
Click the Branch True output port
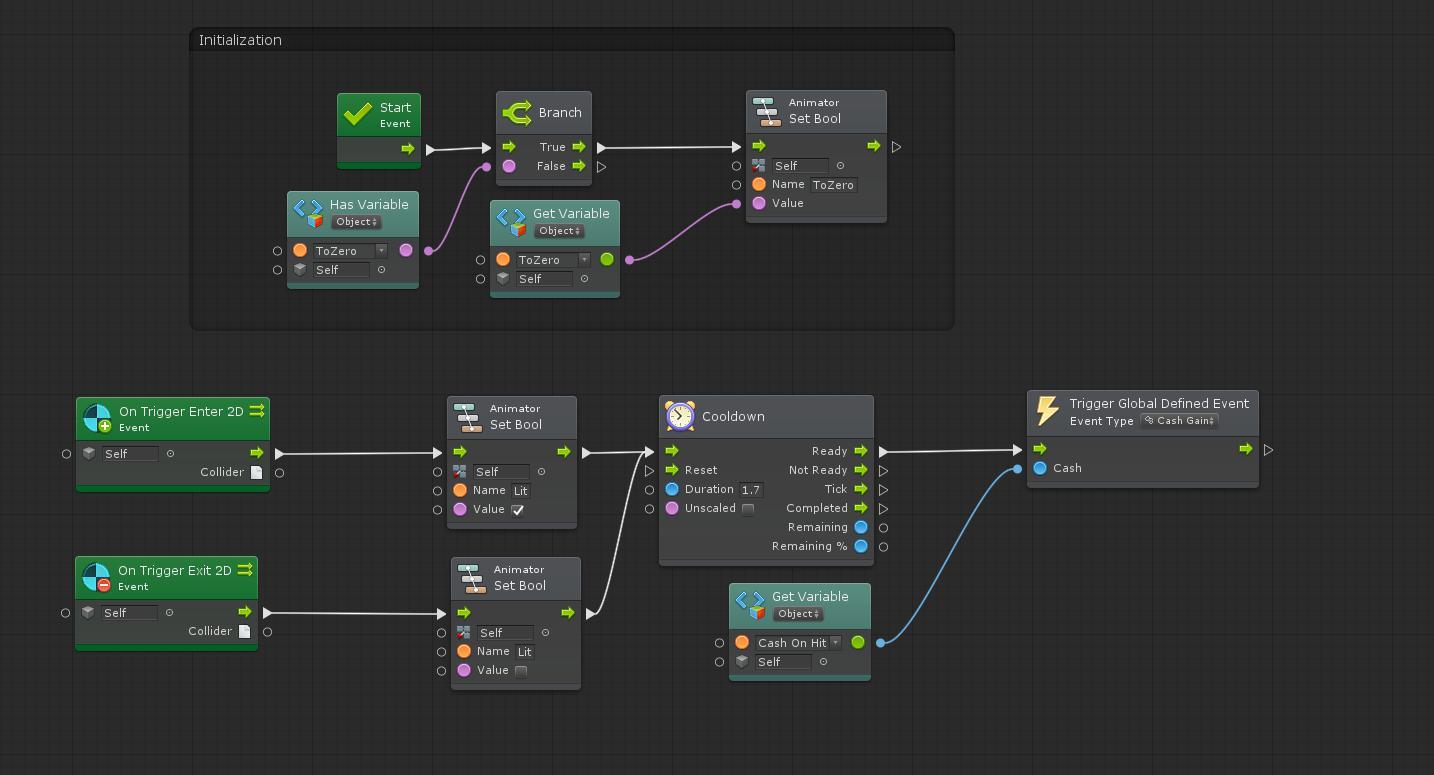(579, 147)
